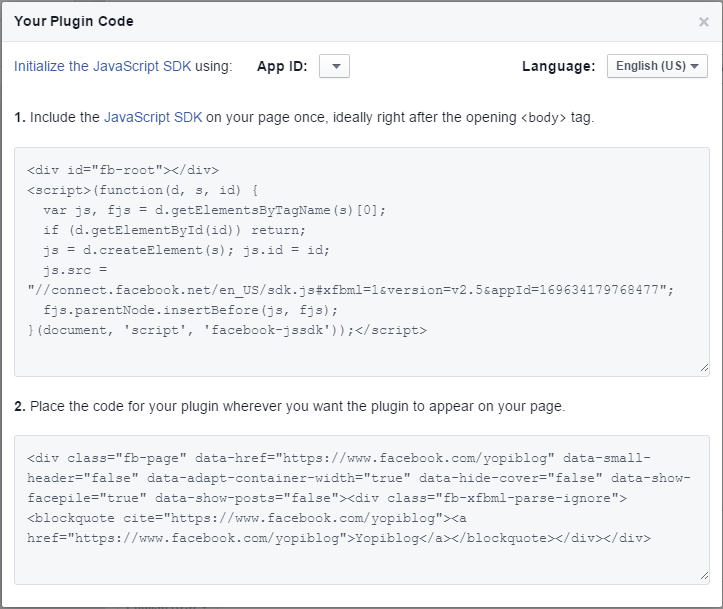This screenshot has width=723, height=609.
Task: Click the blockquote cite line in plugin code
Action: [247, 518]
